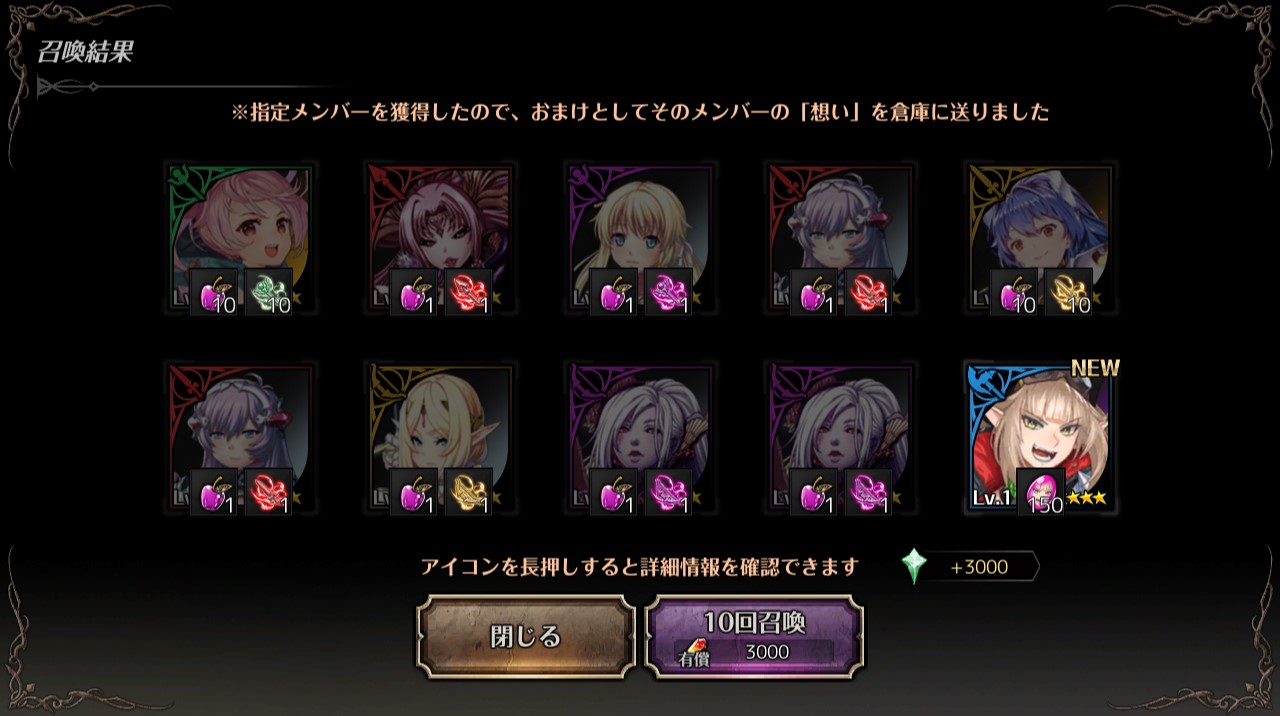Click the pink egg icon labeled 150
This screenshot has height=716, width=1280.
click(x=1041, y=491)
